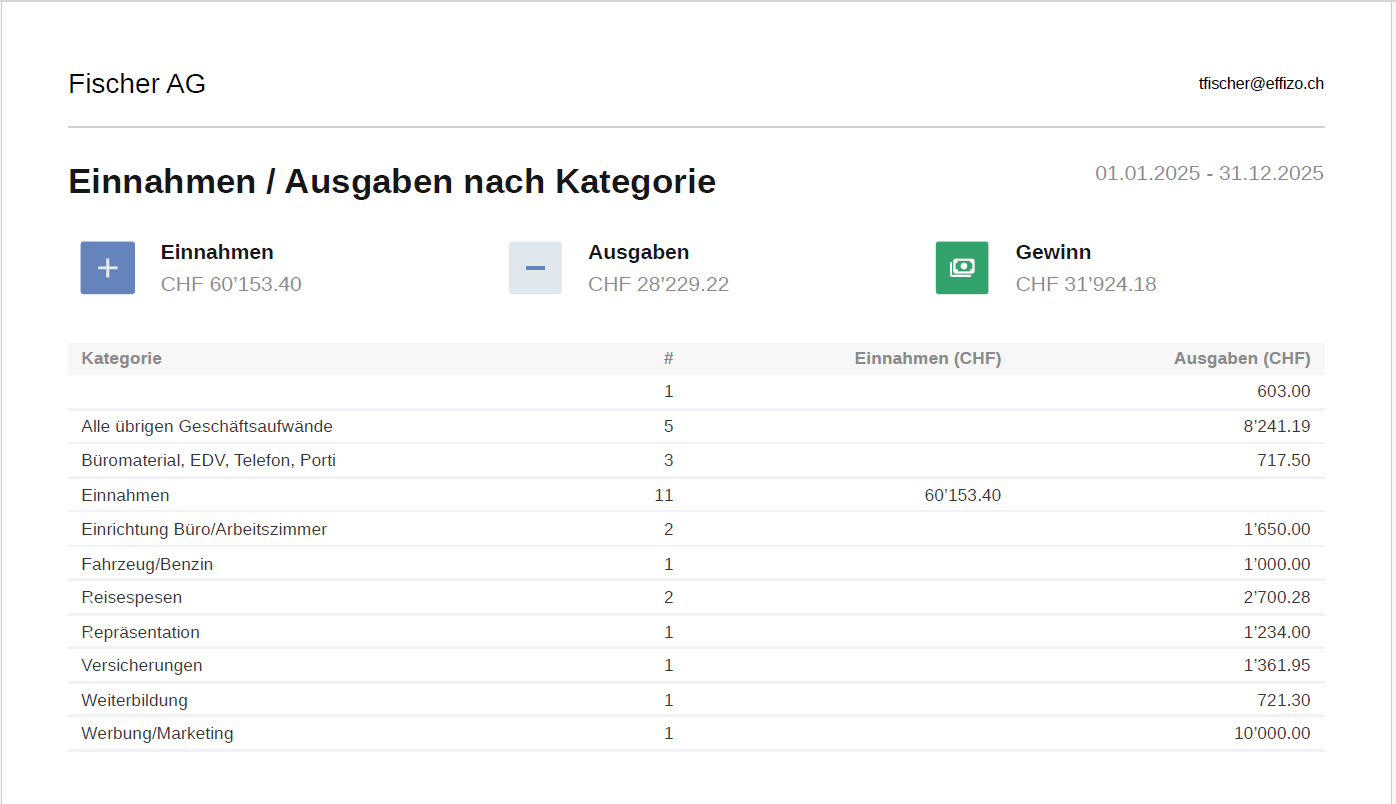Screen dimensions: 1396x804
Task: Select the Versicherungen category row
Action: (142, 666)
